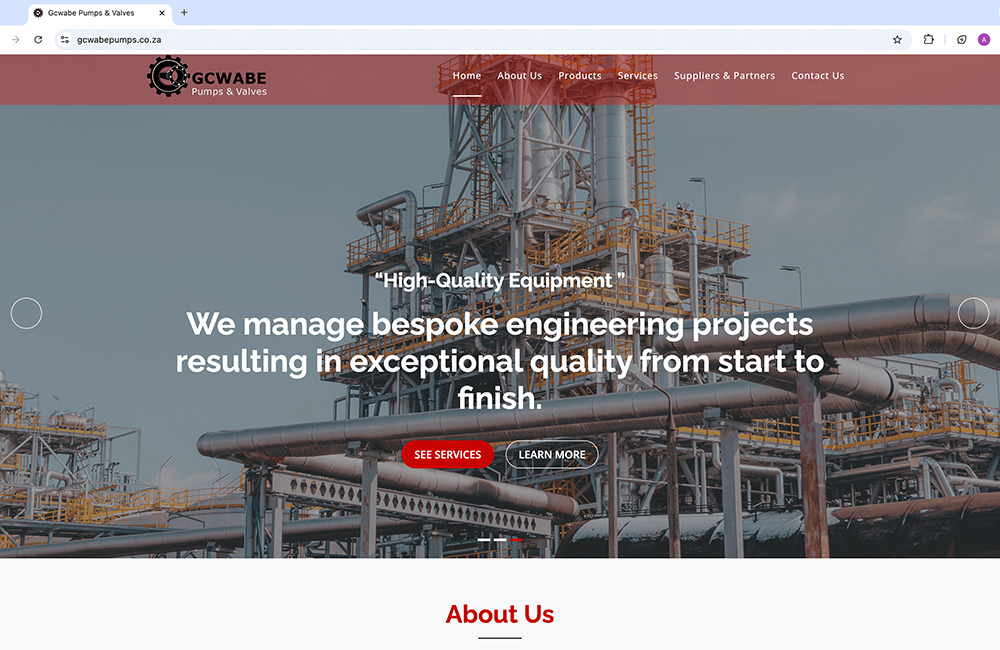1000x650 pixels.
Task: Click the red SEE SERVICES button
Action: (448, 454)
